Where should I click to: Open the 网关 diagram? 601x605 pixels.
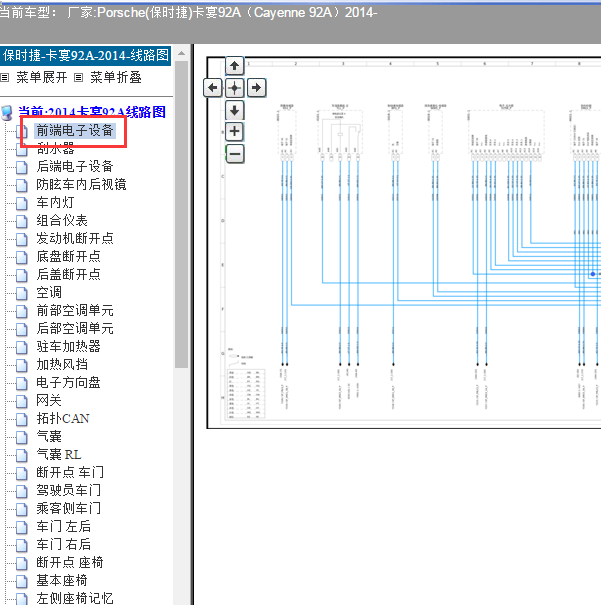[49, 401]
